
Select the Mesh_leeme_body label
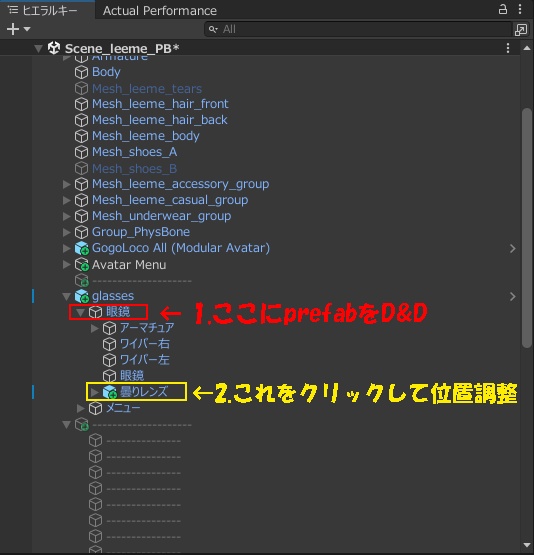[146, 136]
